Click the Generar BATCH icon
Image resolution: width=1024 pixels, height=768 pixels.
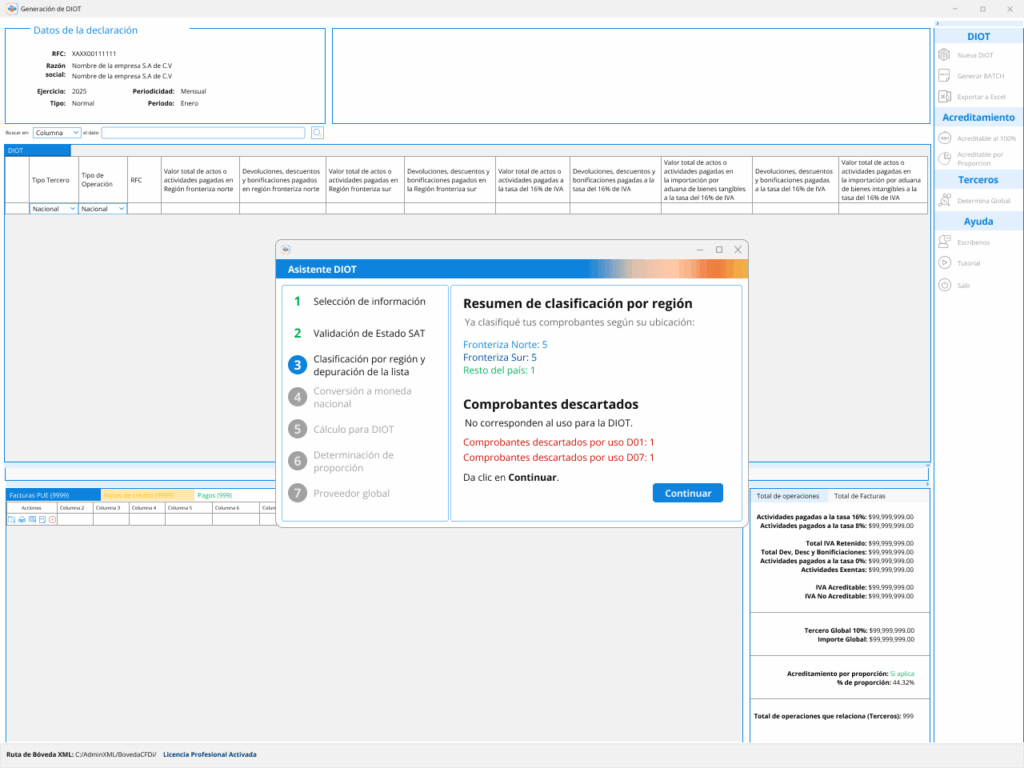click(944, 76)
